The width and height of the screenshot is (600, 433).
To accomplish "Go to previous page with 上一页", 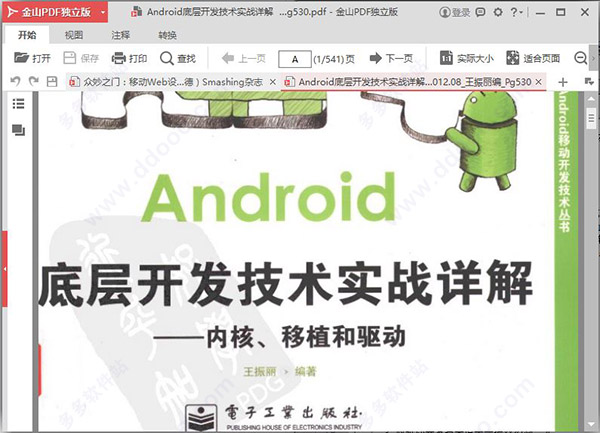I will pos(244,58).
